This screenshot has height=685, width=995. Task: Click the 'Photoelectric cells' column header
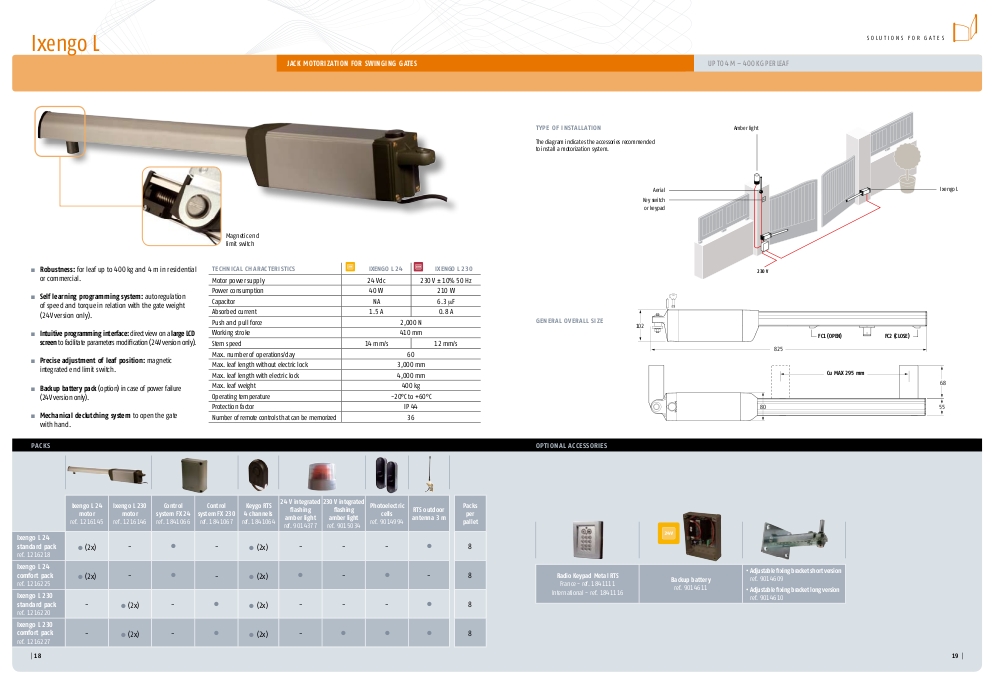[x=386, y=514]
